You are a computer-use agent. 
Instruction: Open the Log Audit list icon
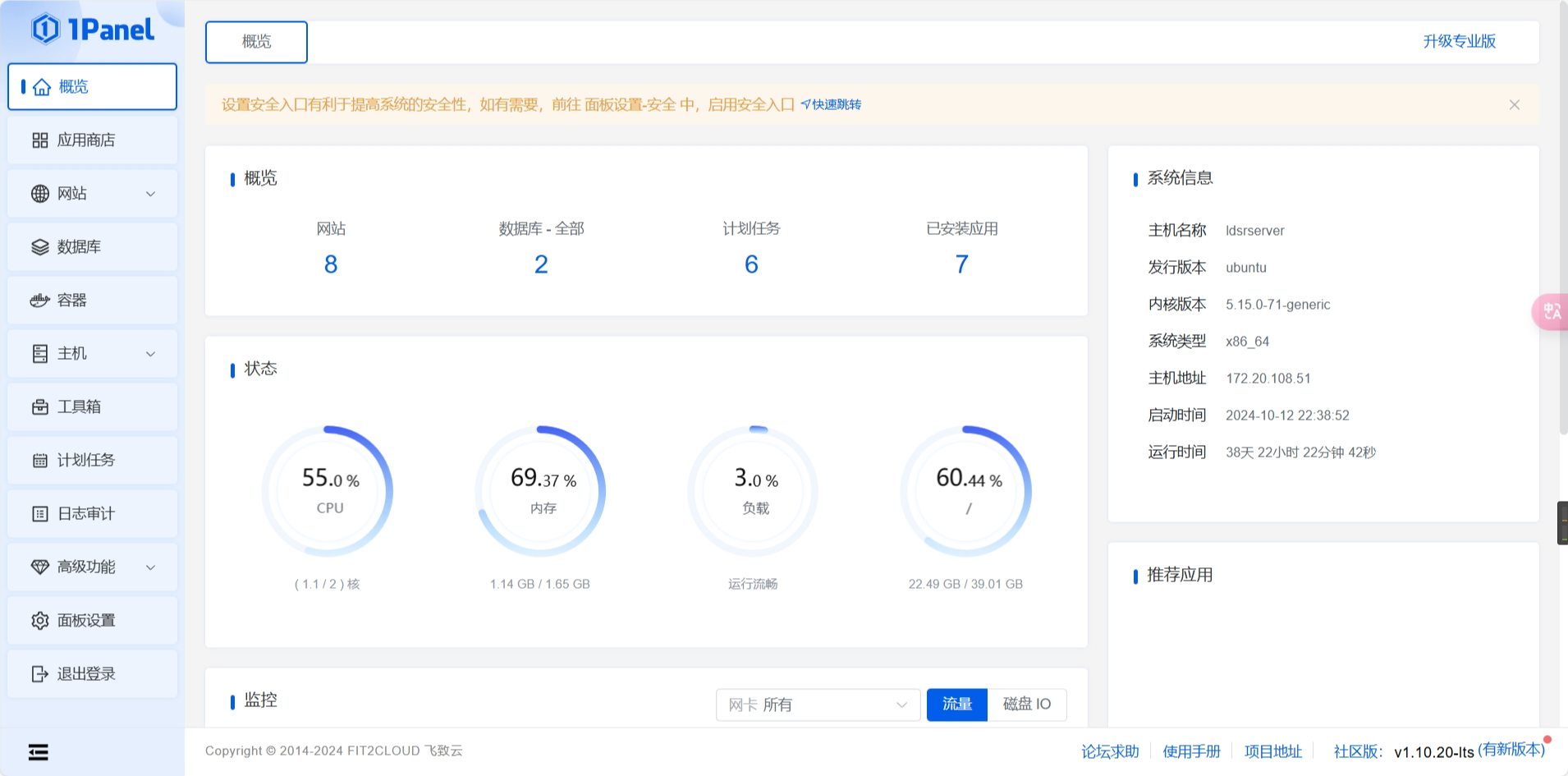[x=39, y=514]
